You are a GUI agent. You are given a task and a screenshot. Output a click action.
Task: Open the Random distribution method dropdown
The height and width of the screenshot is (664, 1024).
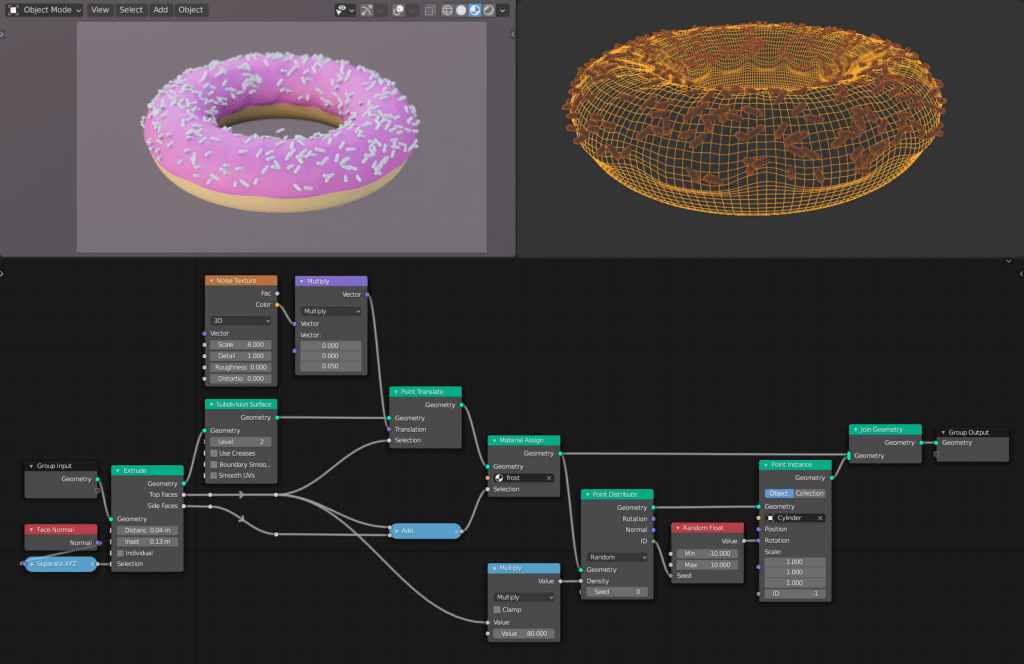pyautogui.click(x=617, y=557)
